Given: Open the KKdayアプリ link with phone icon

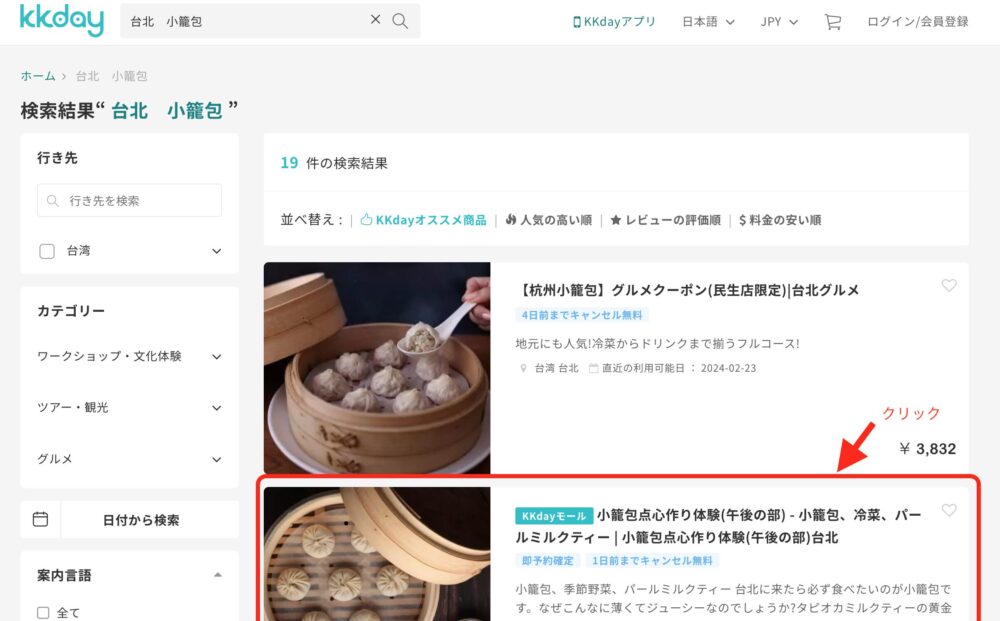Looking at the screenshot, I should [x=614, y=21].
